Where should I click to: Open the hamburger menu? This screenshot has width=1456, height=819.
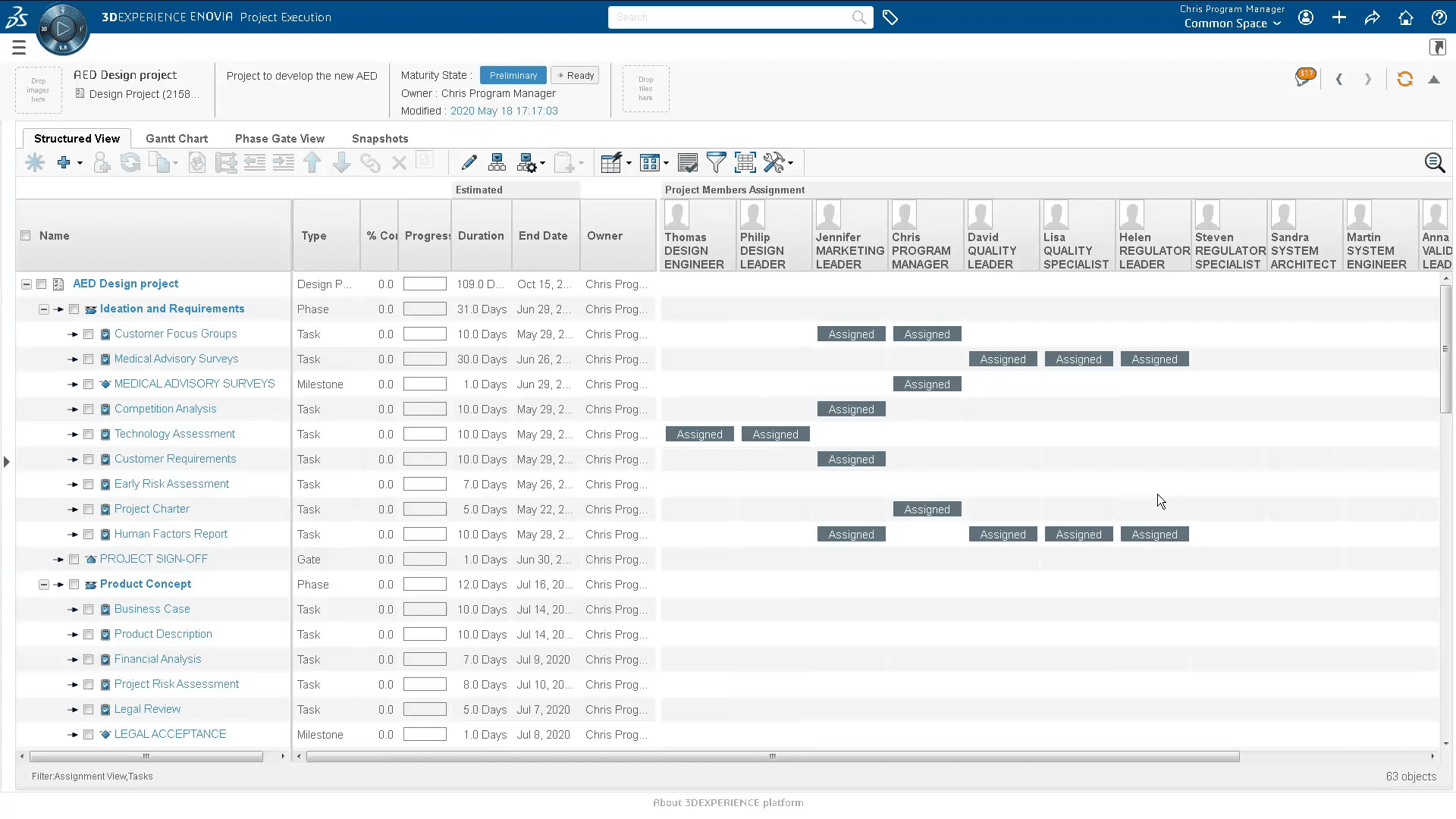(x=19, y=48)
